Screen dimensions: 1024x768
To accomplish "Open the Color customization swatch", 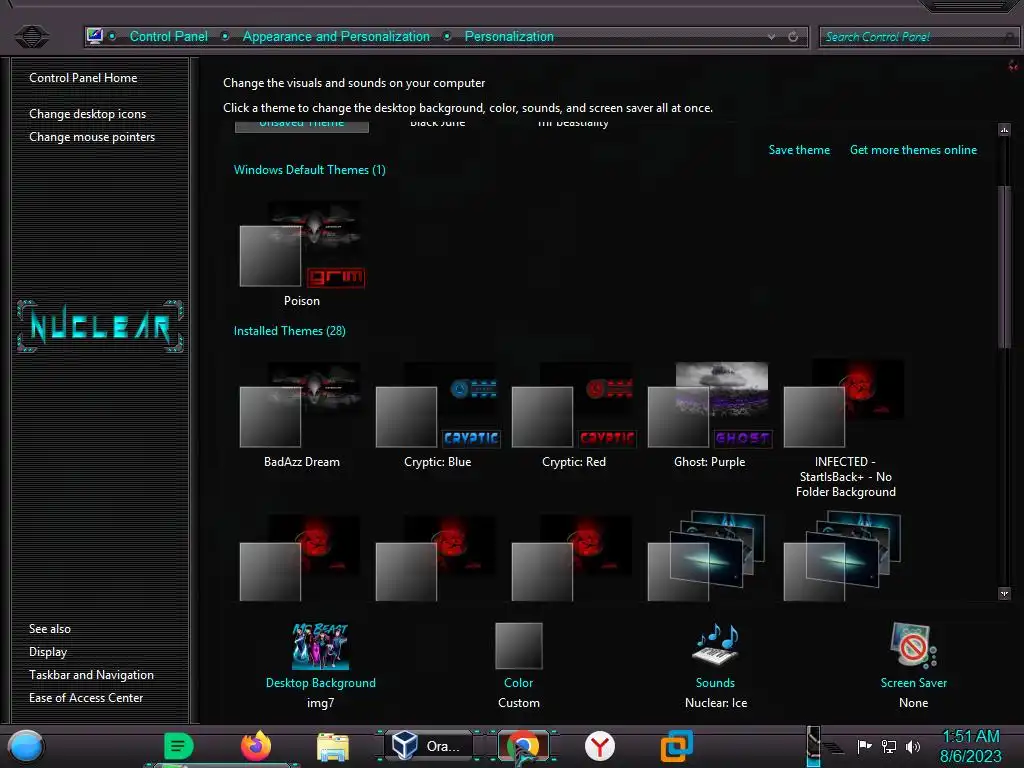I will [x=519, y=646].
